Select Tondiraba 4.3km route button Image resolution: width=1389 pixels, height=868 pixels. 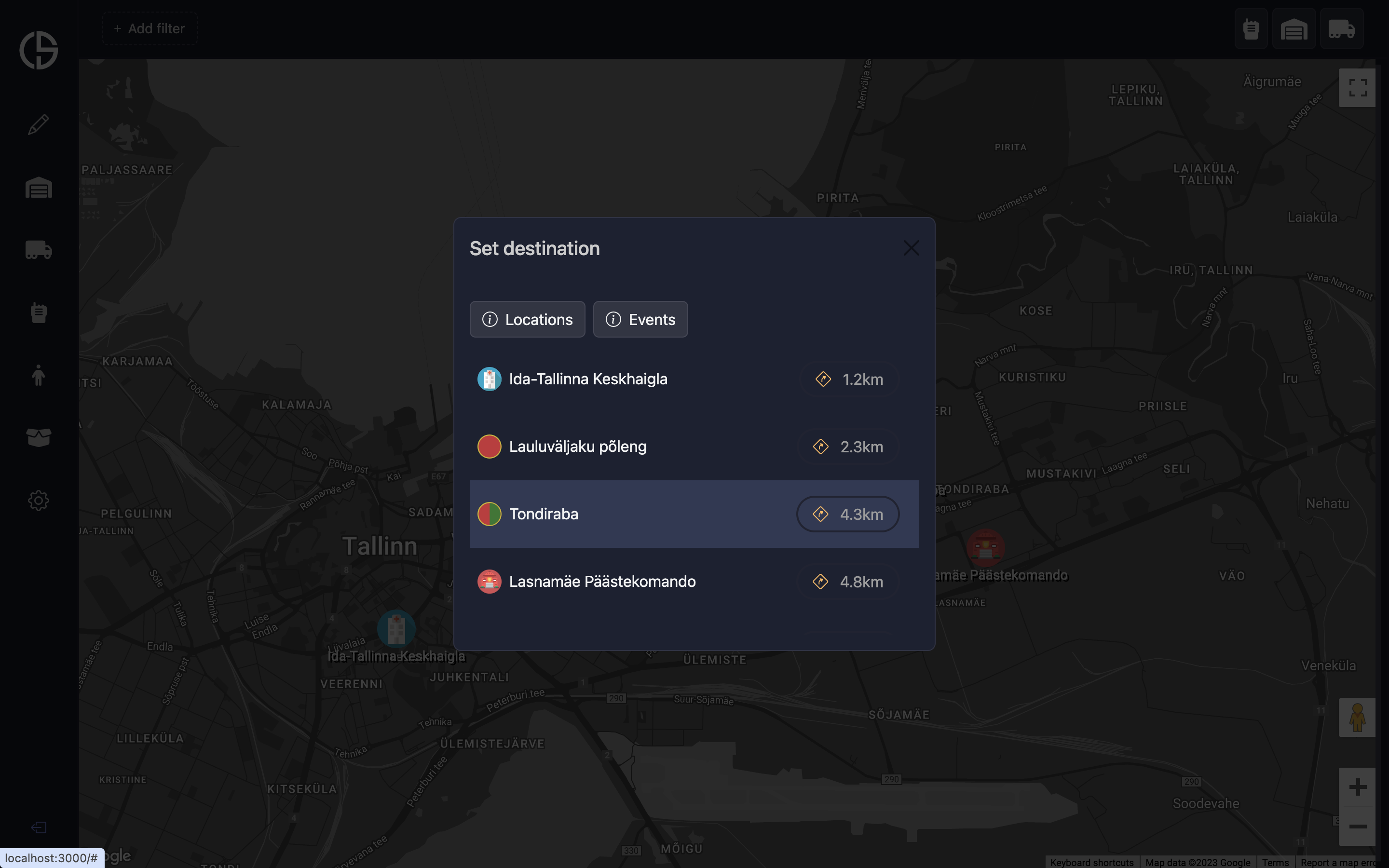pyautogui.click(x=848, y=514)
